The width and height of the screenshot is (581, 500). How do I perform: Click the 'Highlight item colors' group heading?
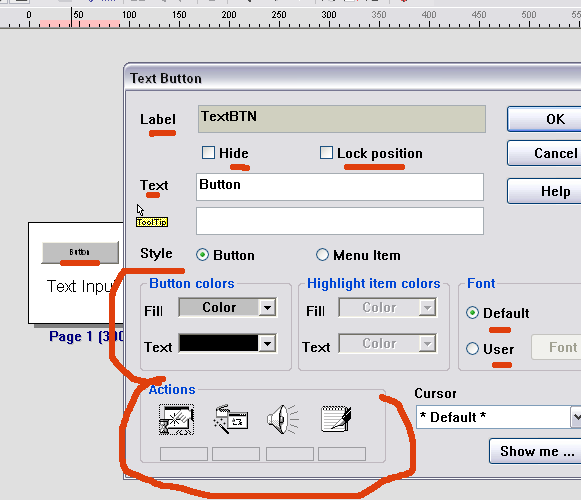tap(374, 284)
